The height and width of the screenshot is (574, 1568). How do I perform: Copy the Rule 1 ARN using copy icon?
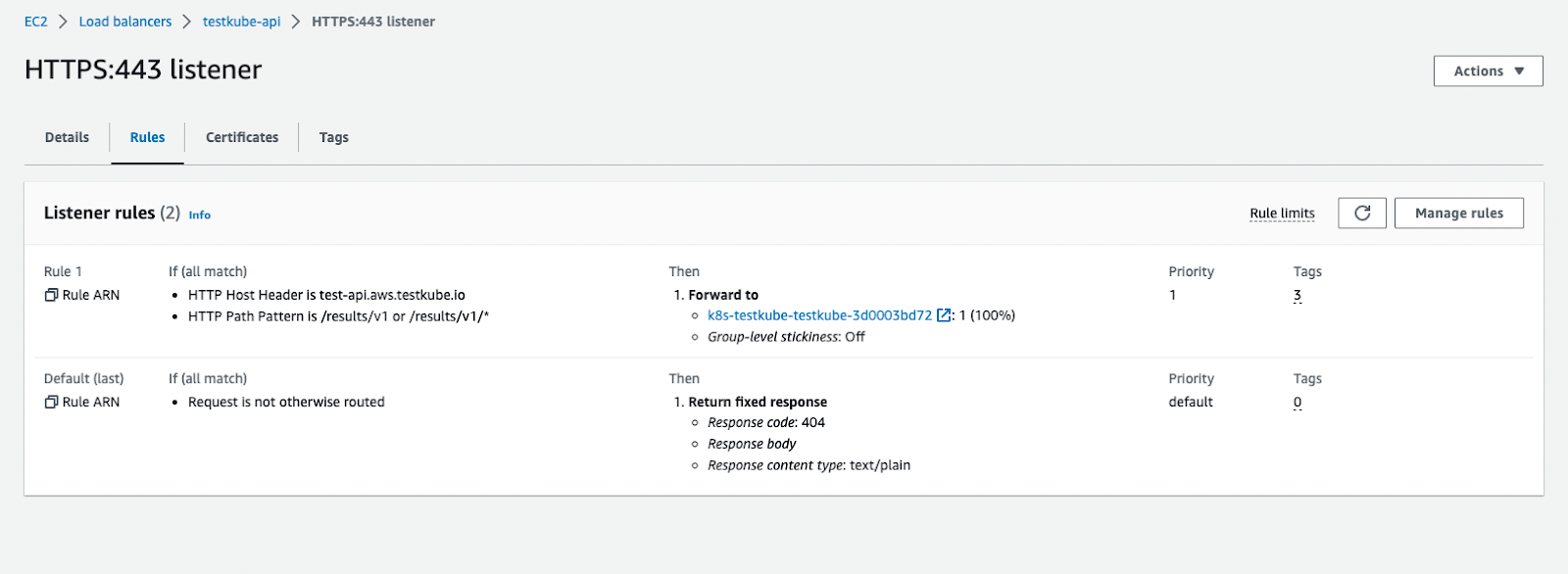coord(50,294)
